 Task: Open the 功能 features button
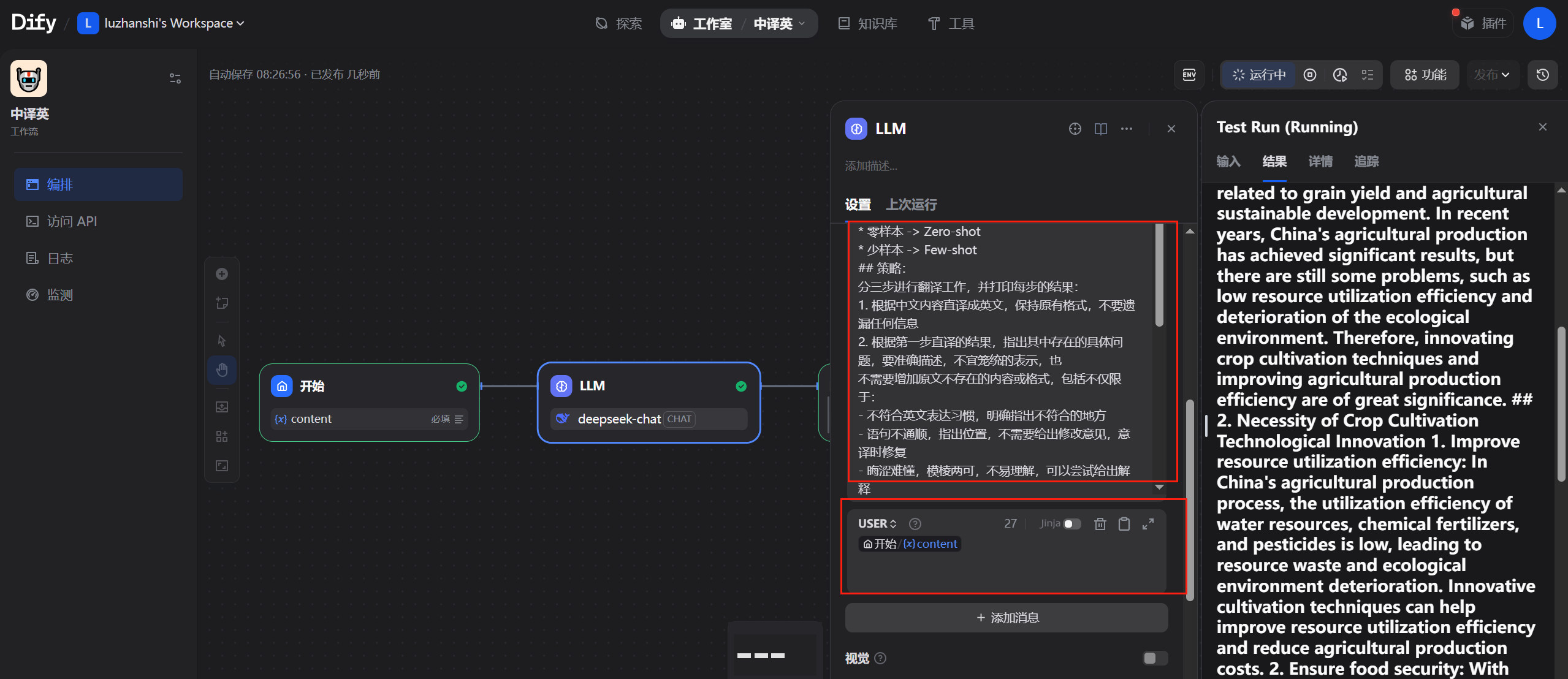pyautogui.click(x=1425, y=75)
